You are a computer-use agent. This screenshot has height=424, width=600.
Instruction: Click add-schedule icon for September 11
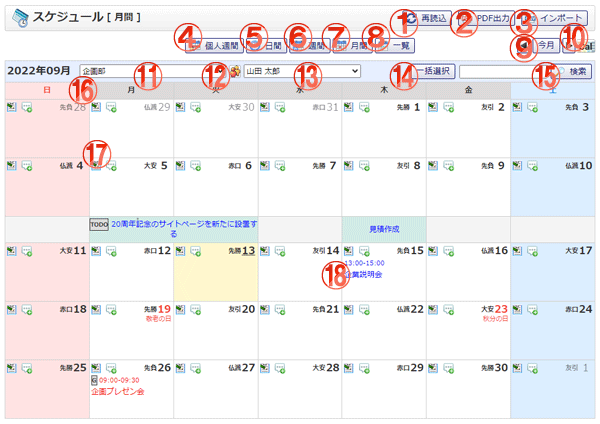tap(11, 251)
